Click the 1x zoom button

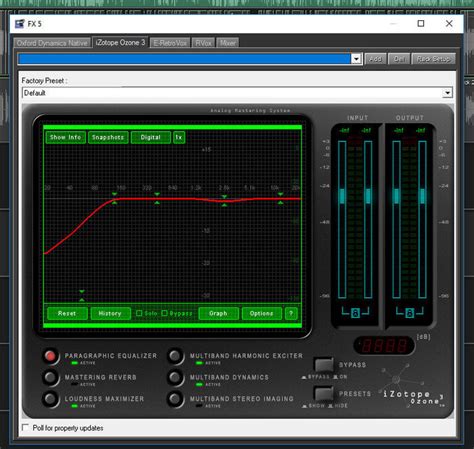[179, 137]
